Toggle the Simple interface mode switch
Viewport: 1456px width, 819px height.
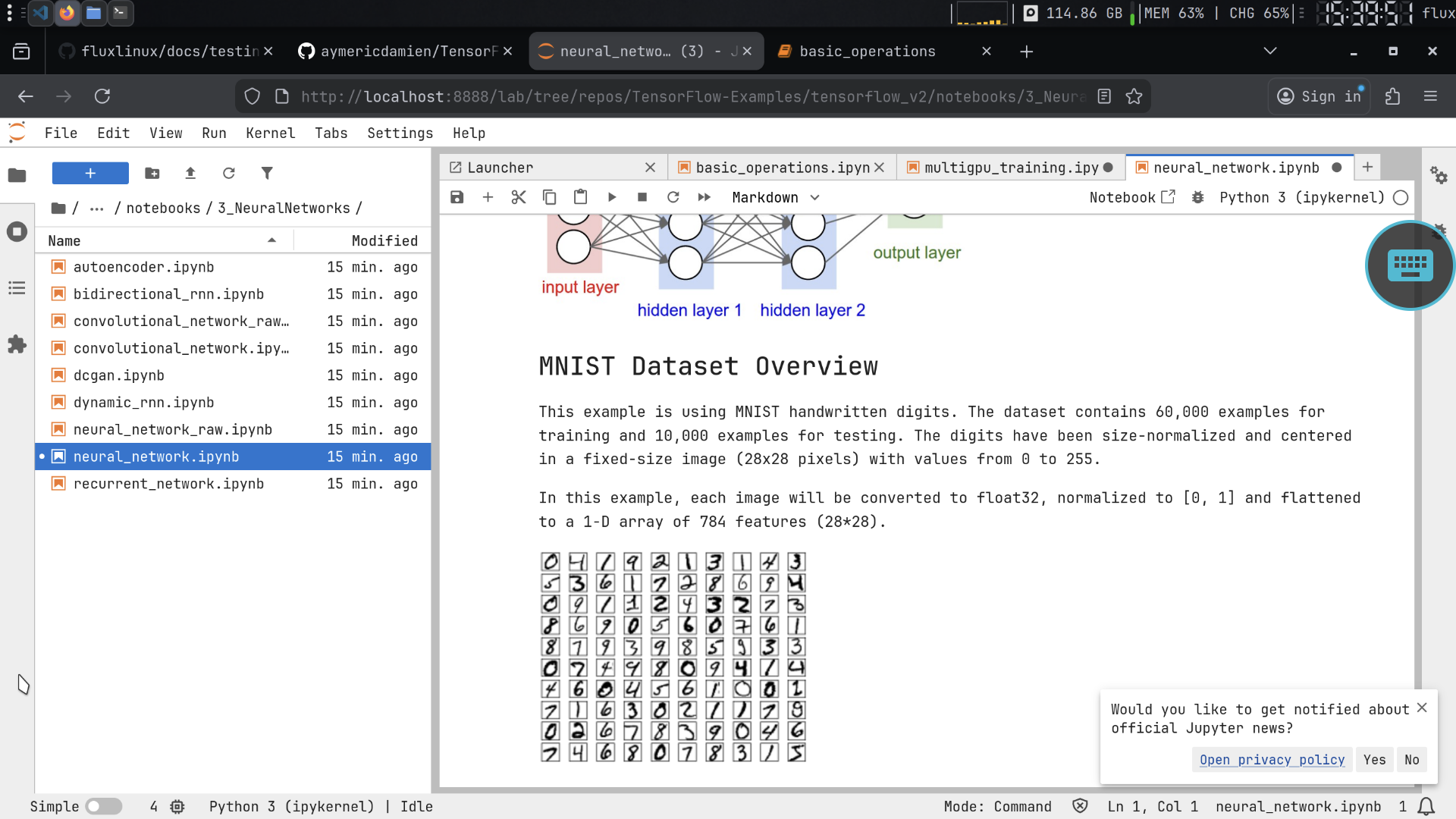pyautogui.click(x=103, y=806)
